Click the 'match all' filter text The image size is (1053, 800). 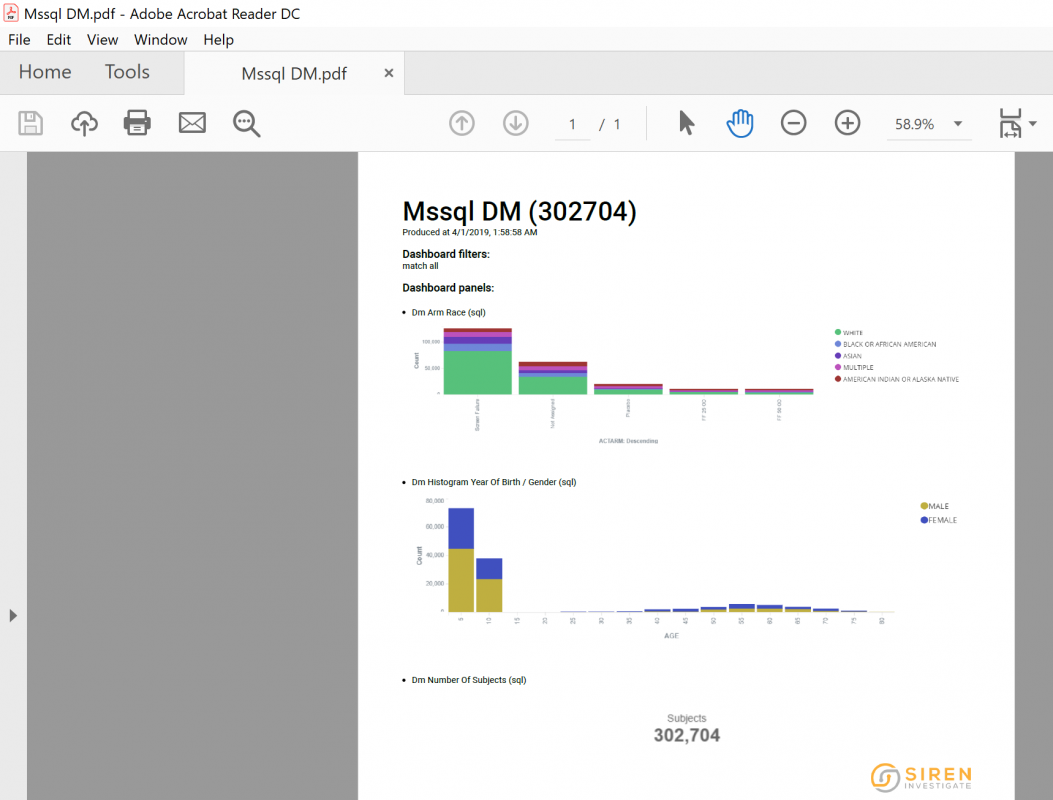(420, 266)
